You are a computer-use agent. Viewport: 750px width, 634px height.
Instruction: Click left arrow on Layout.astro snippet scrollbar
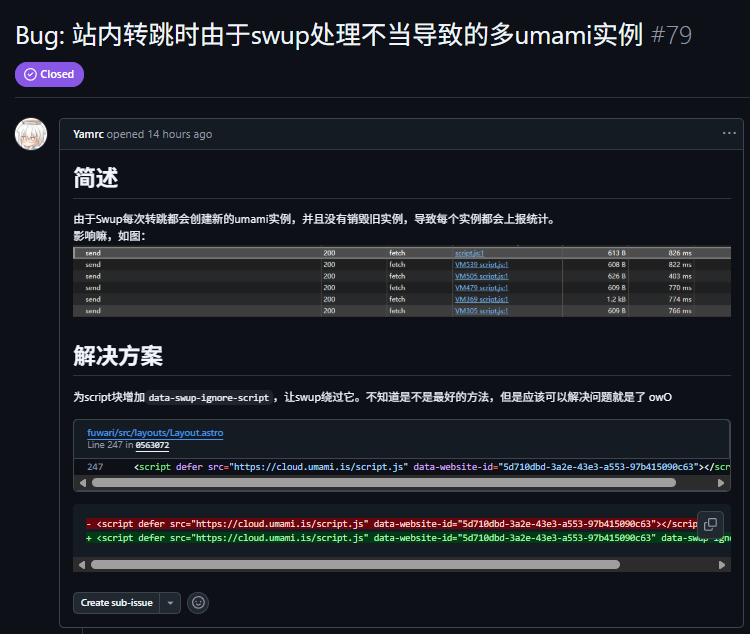(81, 482)
